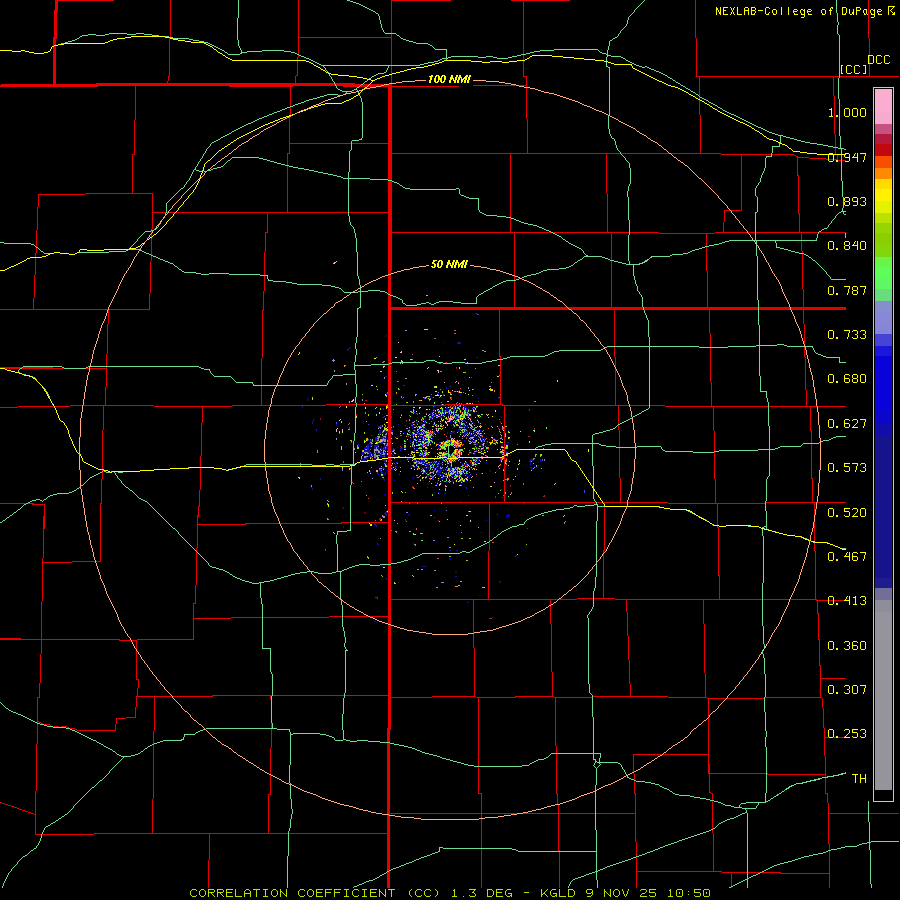
Task: Select the 0.840 color scale value
Action: 847,246
